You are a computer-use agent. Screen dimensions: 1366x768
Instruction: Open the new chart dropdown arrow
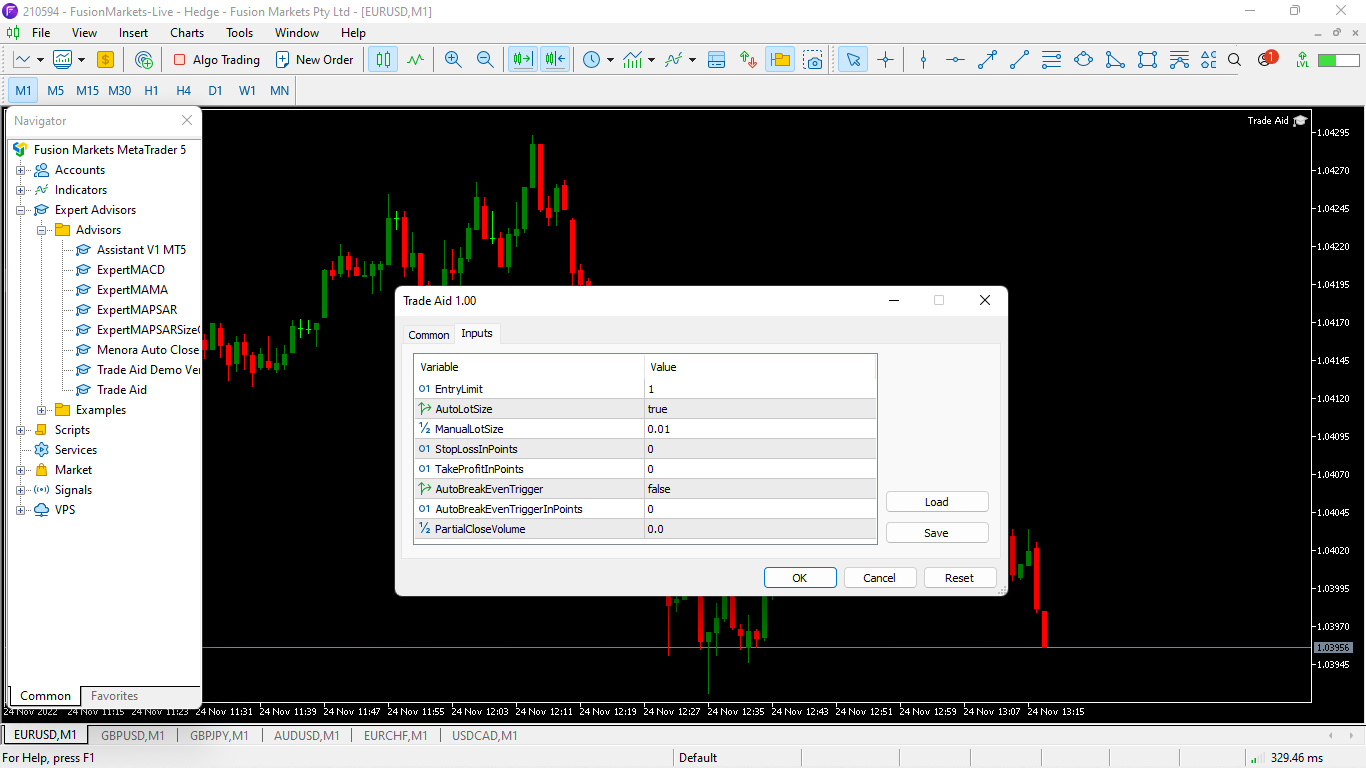[x=40, y=60]
